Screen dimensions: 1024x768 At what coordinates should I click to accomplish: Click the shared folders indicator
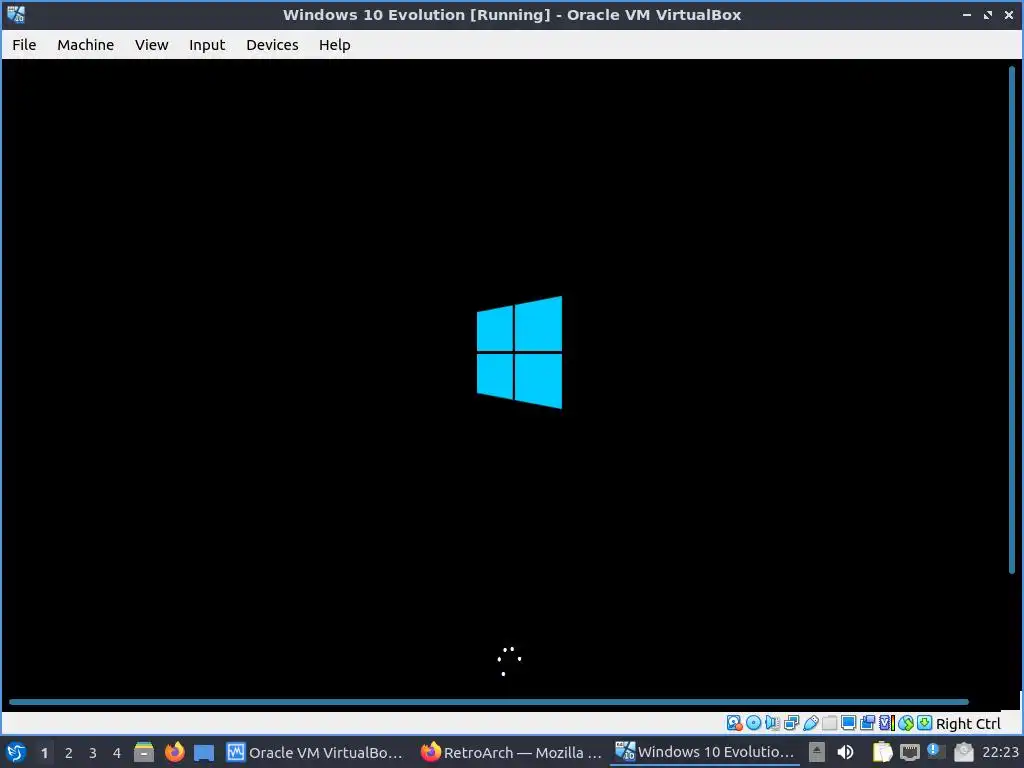click(x=829, y=723)
